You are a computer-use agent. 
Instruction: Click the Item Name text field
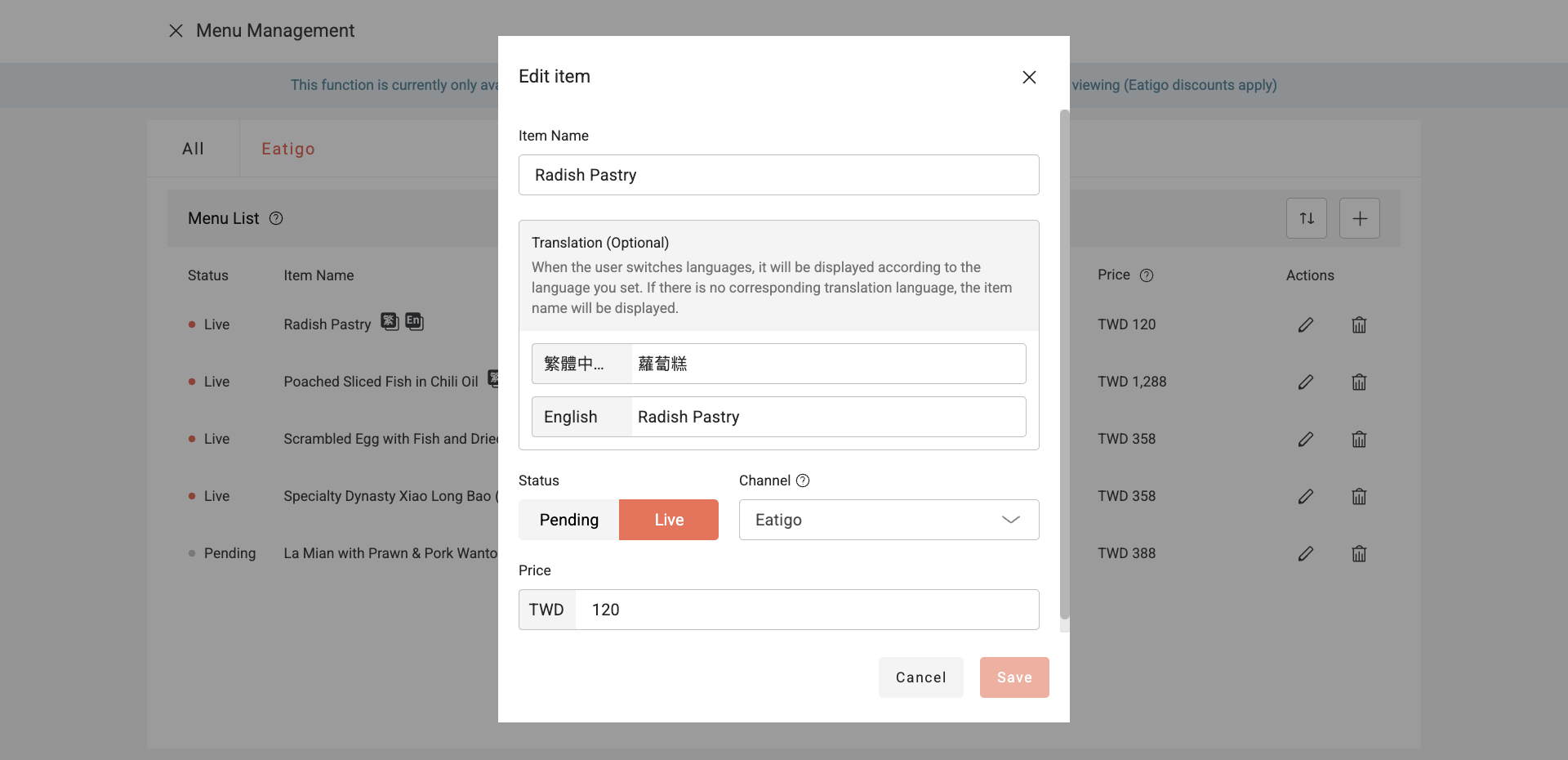tap(778, 175)
